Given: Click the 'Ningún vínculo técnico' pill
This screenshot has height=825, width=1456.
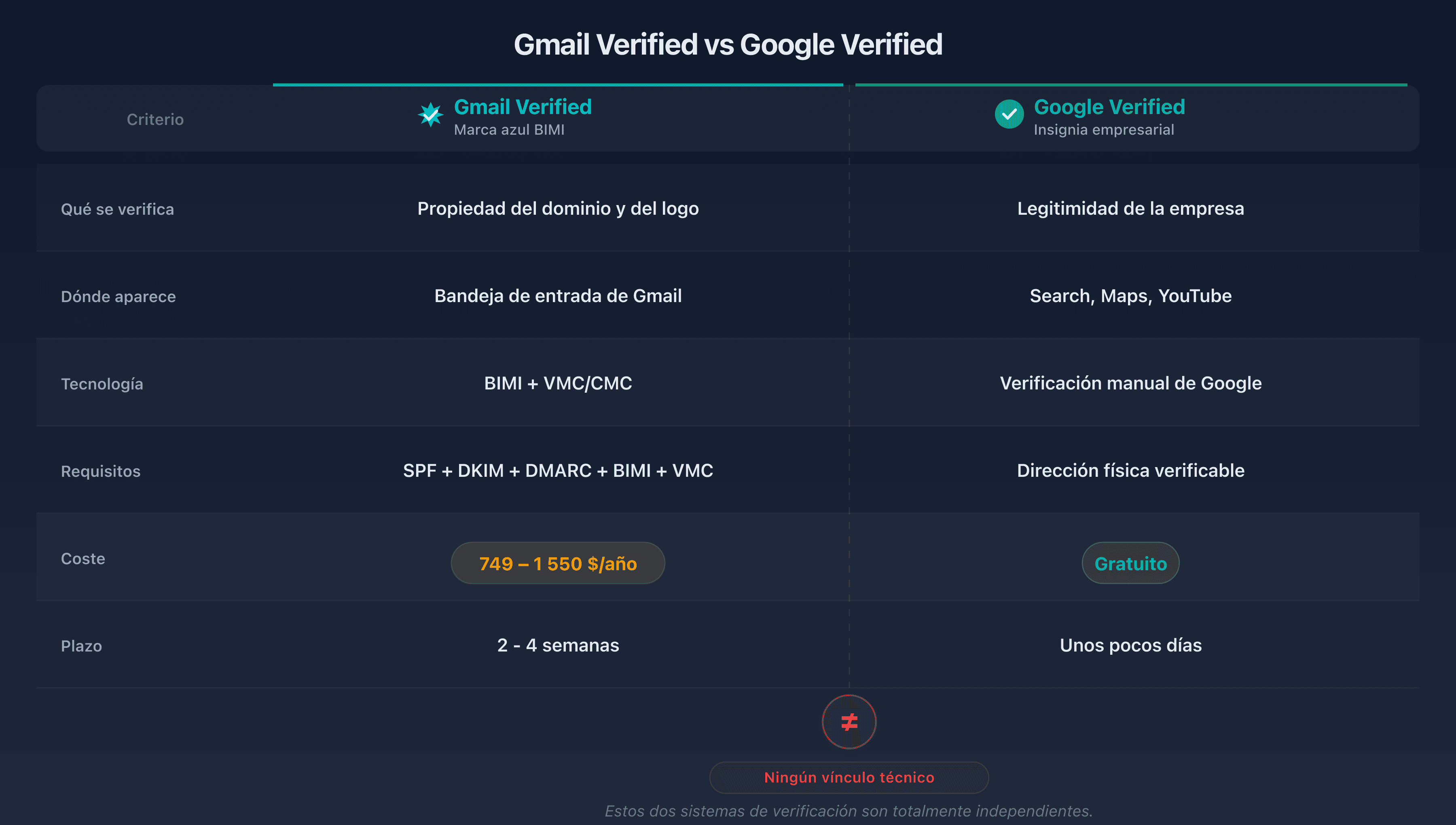Looking at the screenshot, I should [849, 777].
